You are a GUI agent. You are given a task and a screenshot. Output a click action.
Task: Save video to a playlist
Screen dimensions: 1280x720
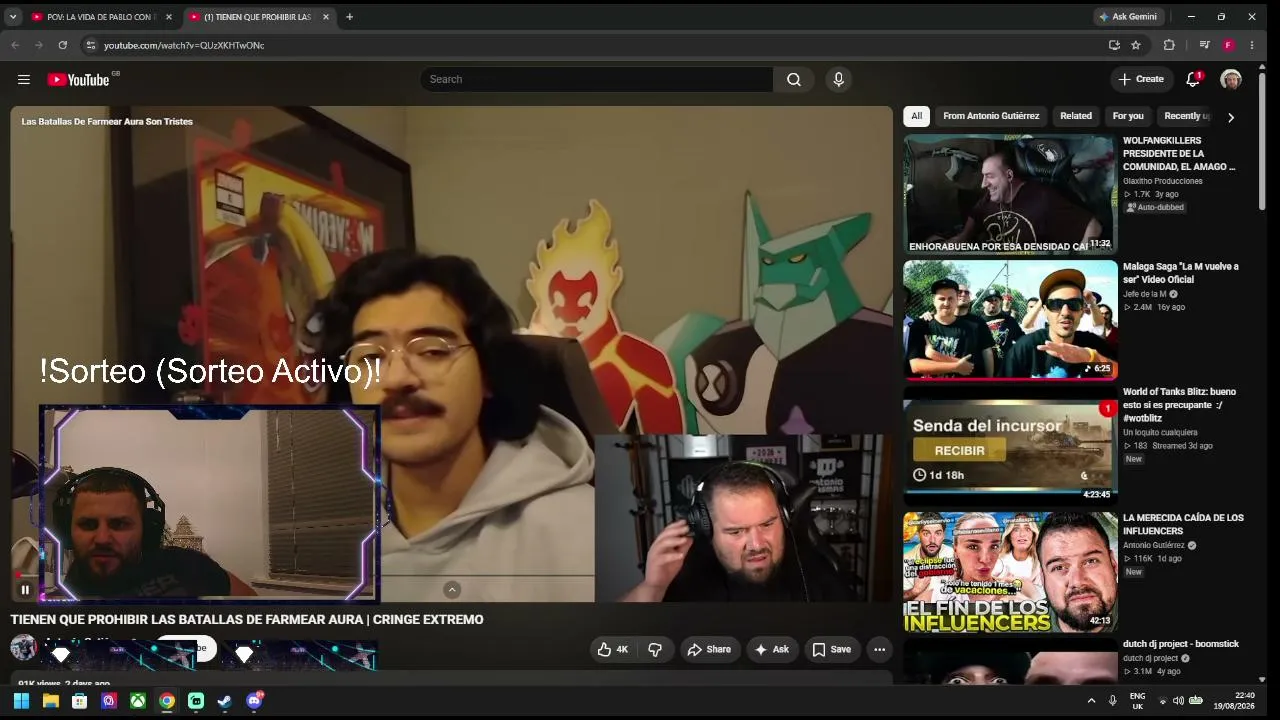[x=831, y=650]
